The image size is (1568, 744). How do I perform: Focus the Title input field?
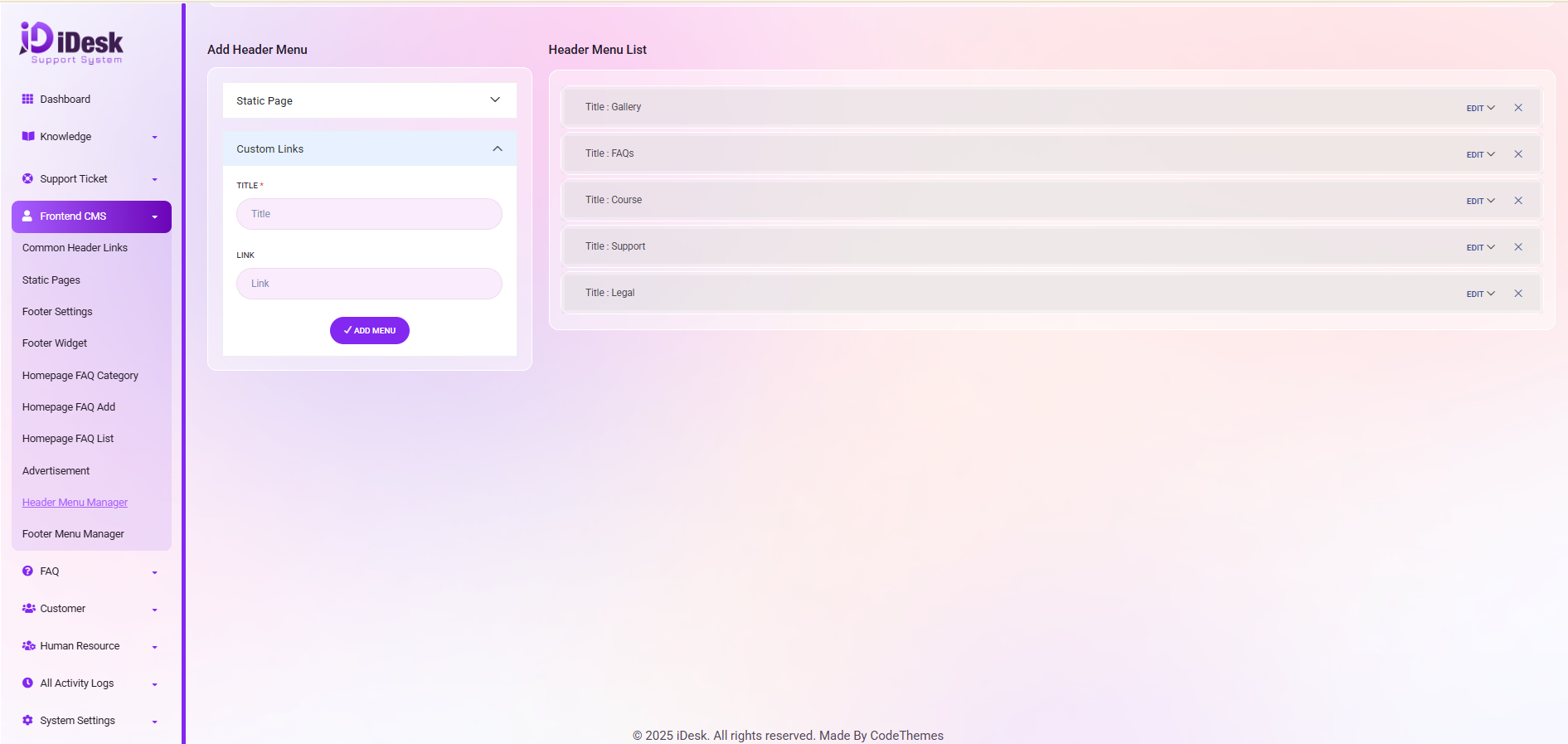click(369, 214)
